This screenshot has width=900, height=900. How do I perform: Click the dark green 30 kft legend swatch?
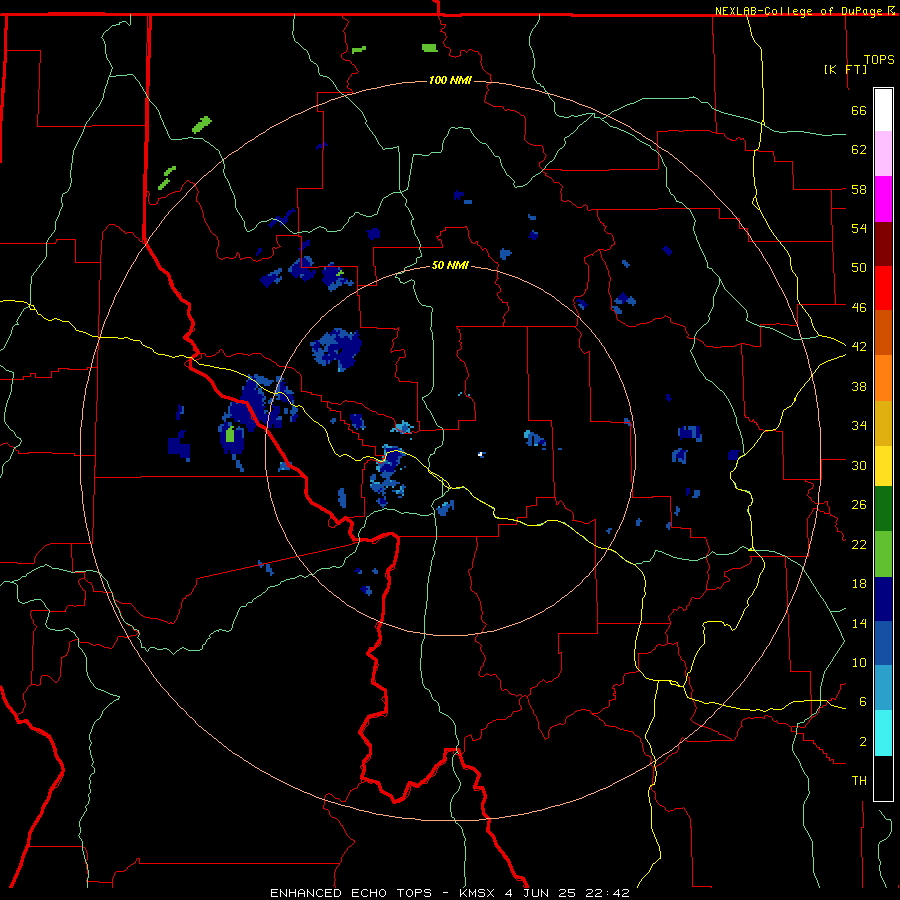pyautogui.click(x=883, y=509)
